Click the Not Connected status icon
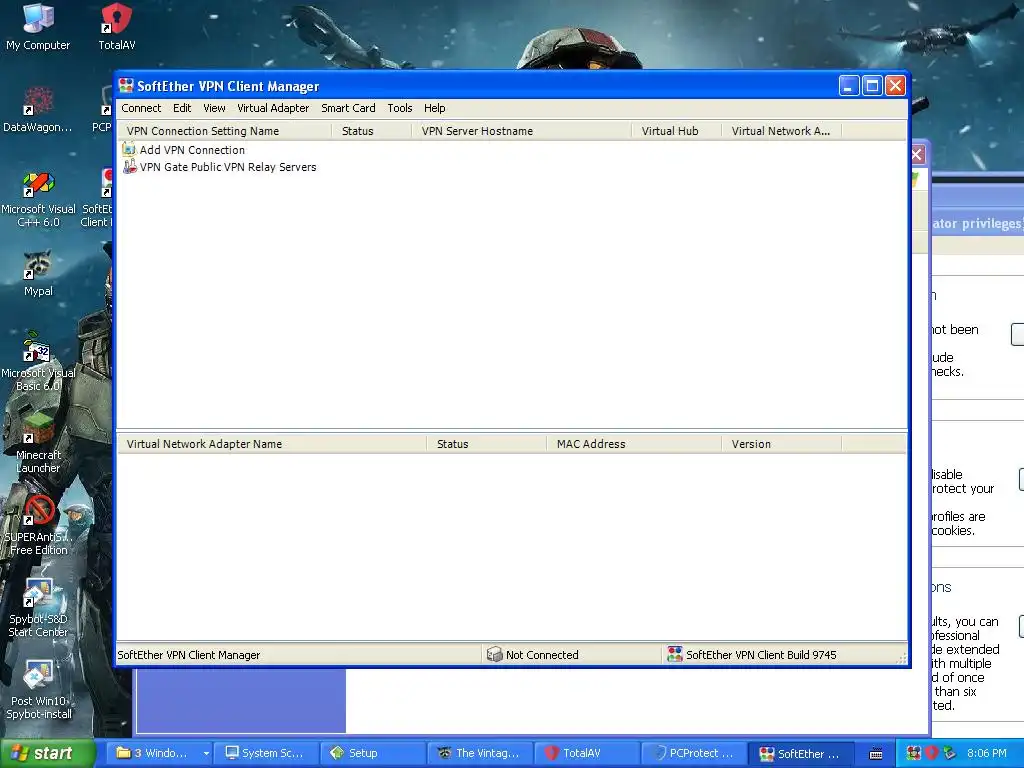Screen dimensions: 1024x768 pyautogui.click(x=494, y=654)
